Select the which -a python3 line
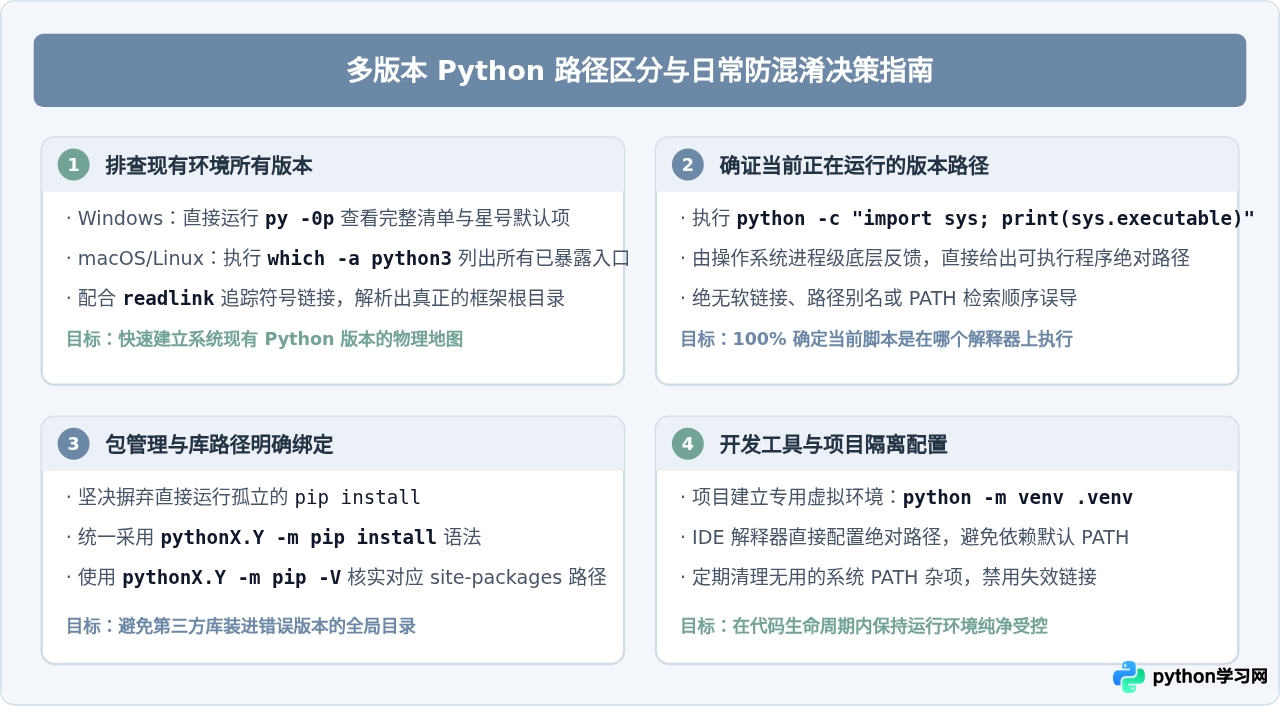The width and height of the screenshot is (1280, 706). 348,258
